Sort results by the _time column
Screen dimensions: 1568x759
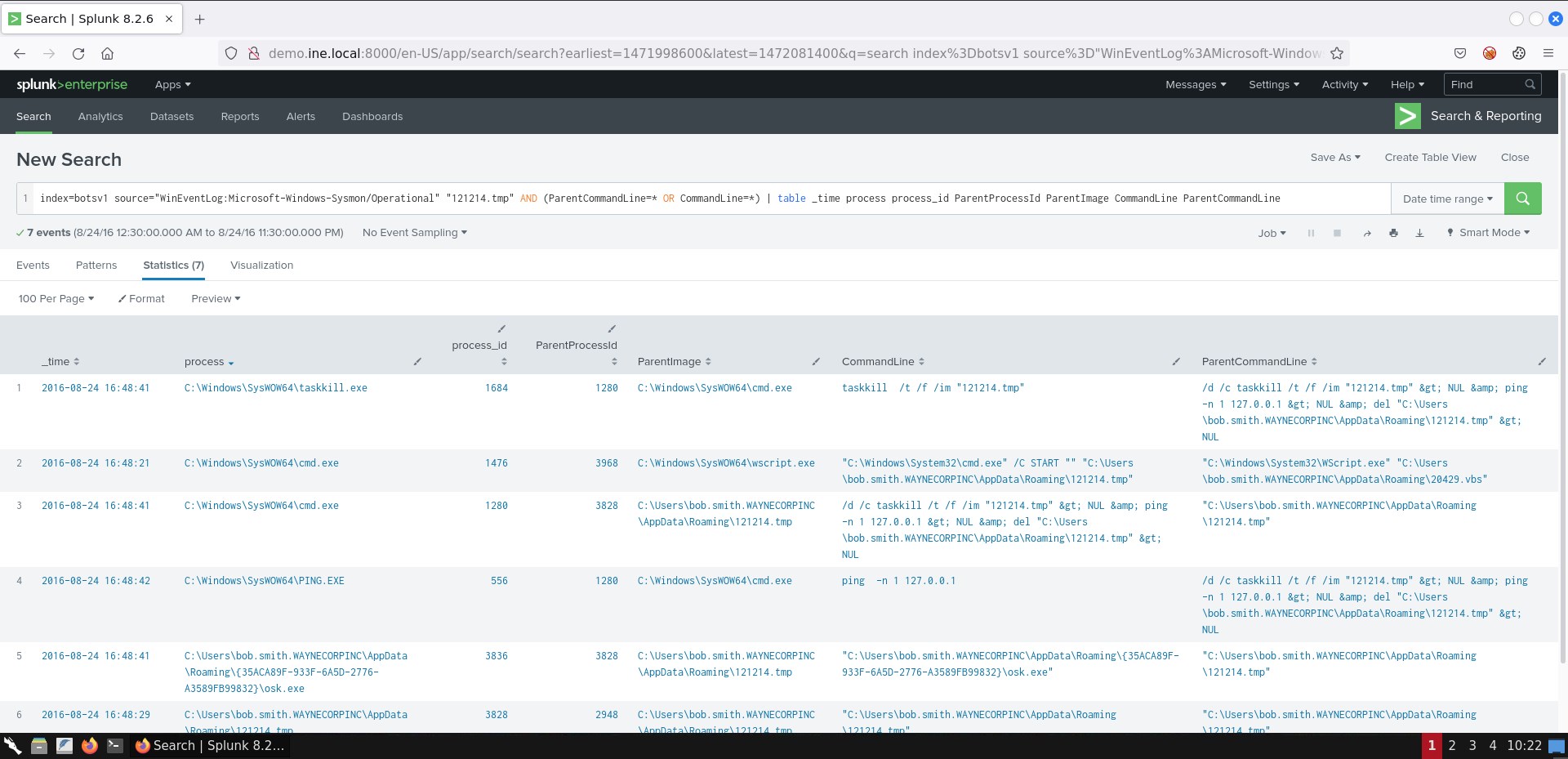[60, 361]
